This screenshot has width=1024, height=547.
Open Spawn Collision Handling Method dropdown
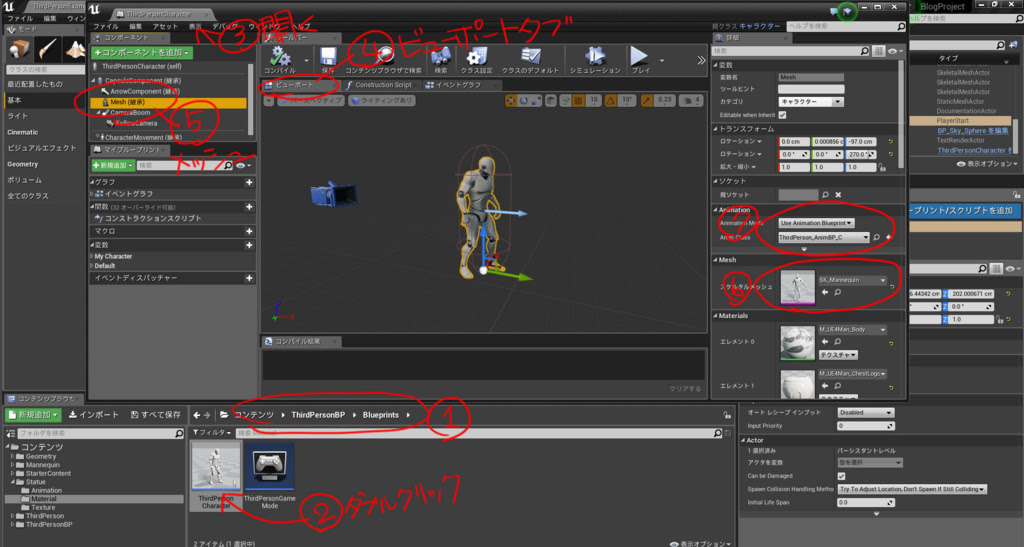click(x=912, y=489)
